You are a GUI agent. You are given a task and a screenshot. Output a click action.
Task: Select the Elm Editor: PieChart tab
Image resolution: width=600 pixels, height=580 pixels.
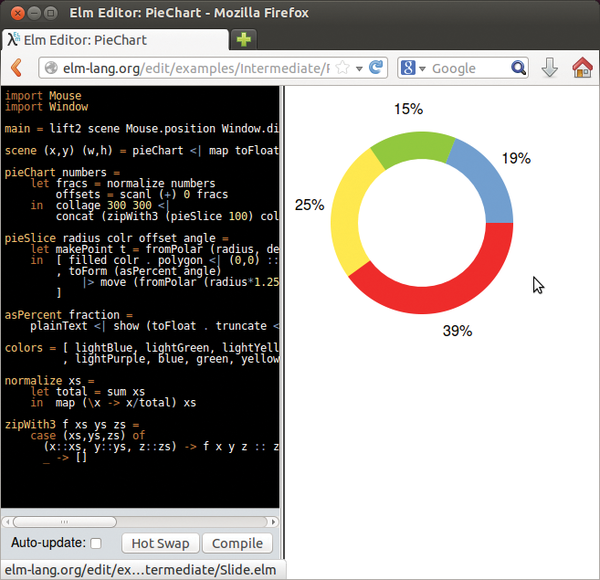pos(115,40)
